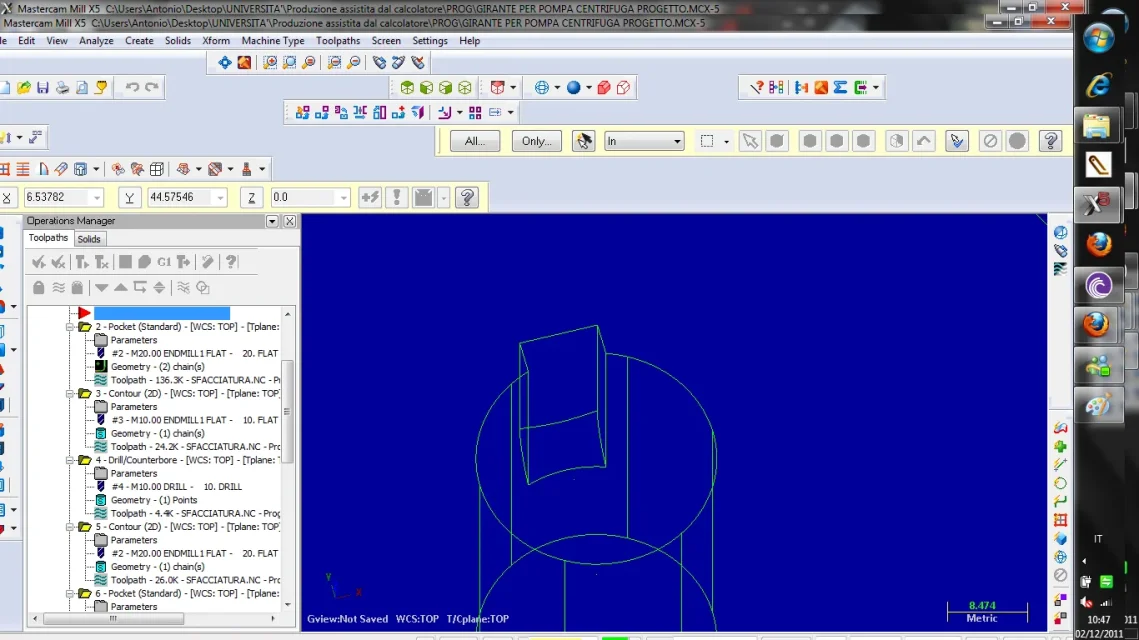Collapse operation 5 - Contour (2D) tree node
The image size is (1139, 640).
pos(70,527)
